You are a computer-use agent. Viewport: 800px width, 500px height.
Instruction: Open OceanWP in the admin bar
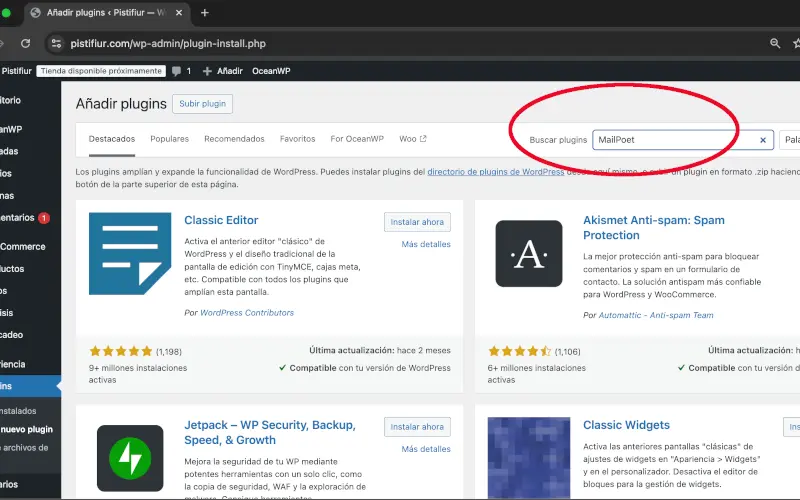(x=271, y=71)
